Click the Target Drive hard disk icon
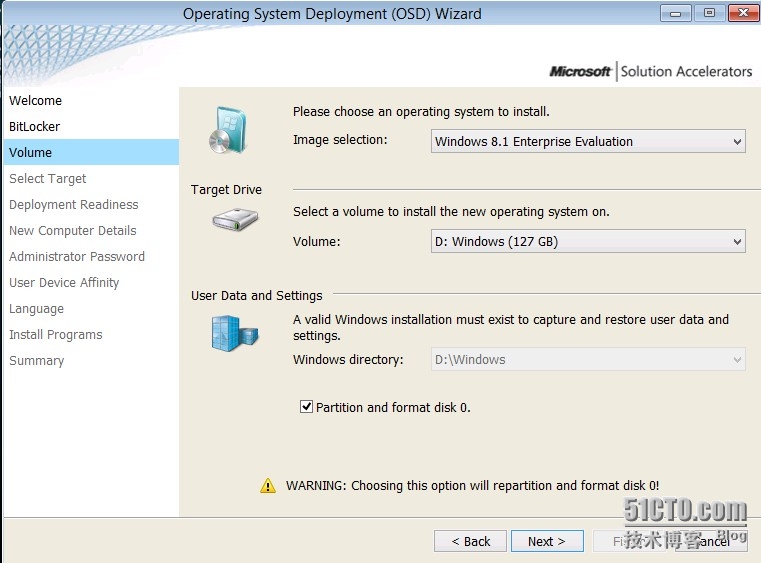Viewport: 761px width, 563px height. pos(235,219)
